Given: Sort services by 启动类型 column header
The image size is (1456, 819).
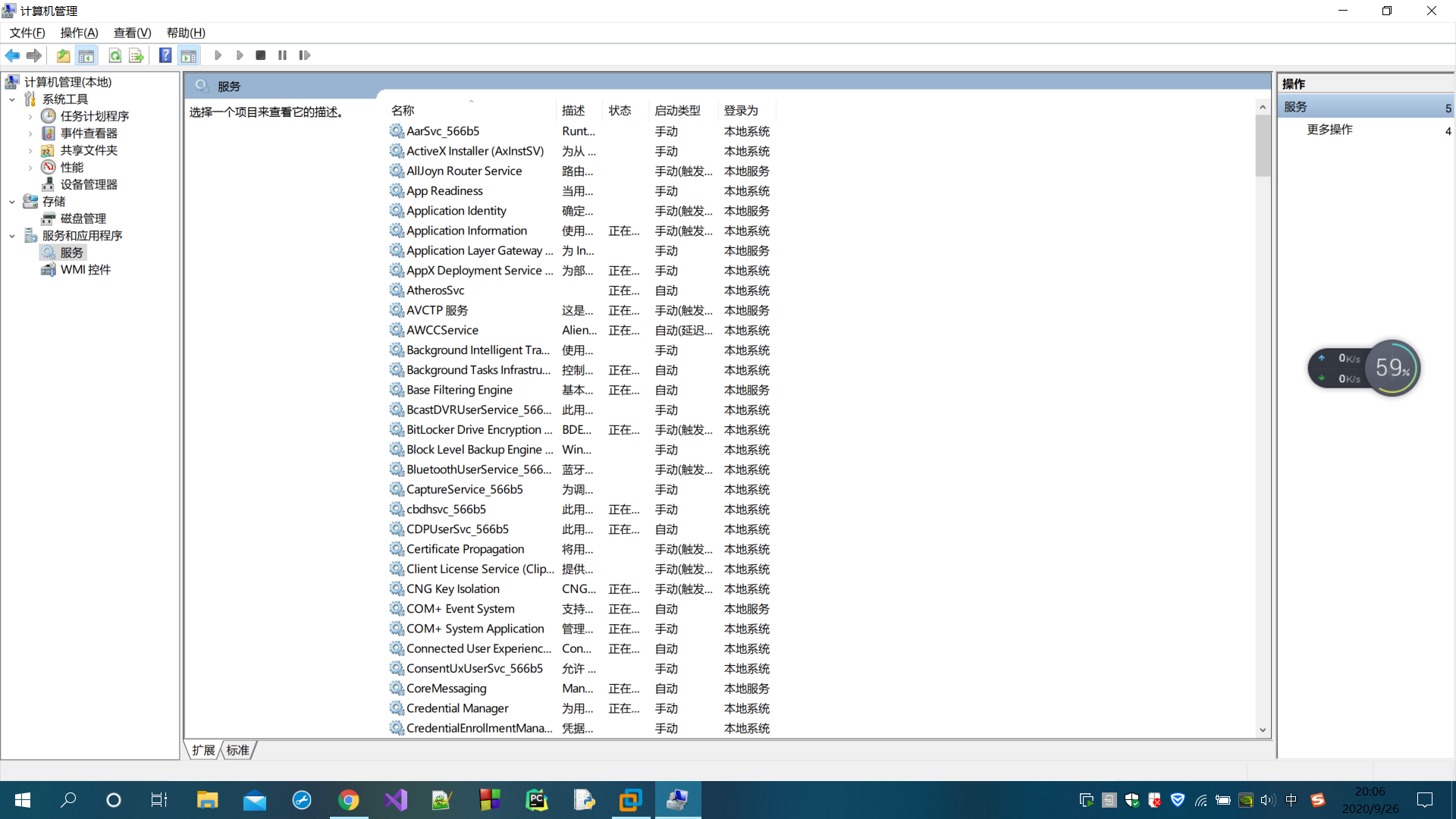Looking at the screenshot, I should coord(677,111).
